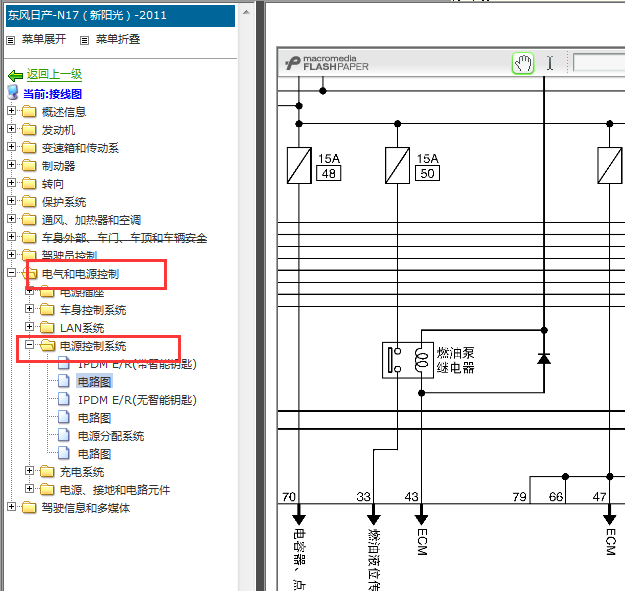Click the open 电源控制系统 folder icon
This screenshot has width=625, height=591.
(48, 345)
